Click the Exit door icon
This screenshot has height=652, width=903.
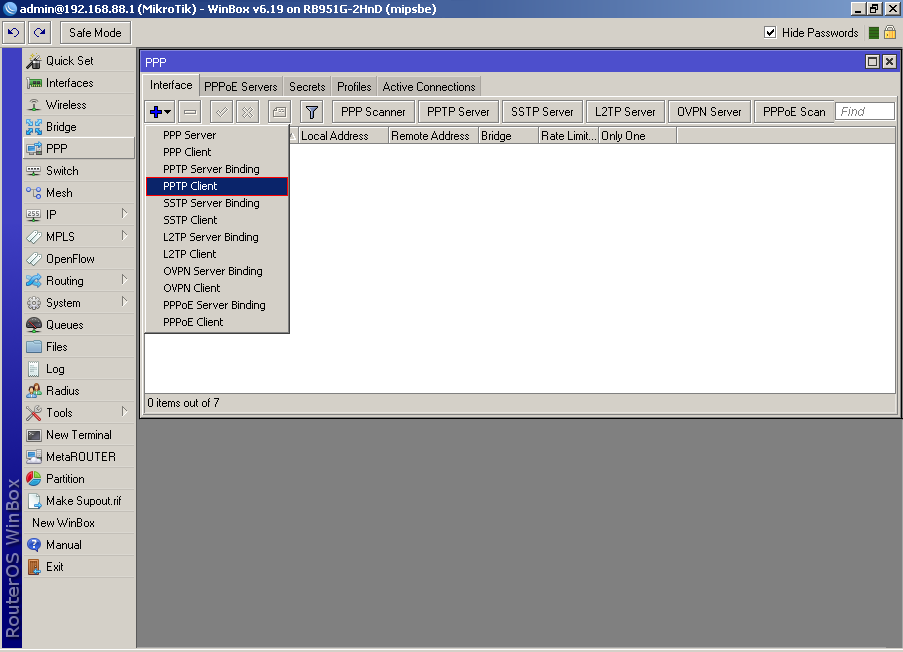(x=34, y=567)
